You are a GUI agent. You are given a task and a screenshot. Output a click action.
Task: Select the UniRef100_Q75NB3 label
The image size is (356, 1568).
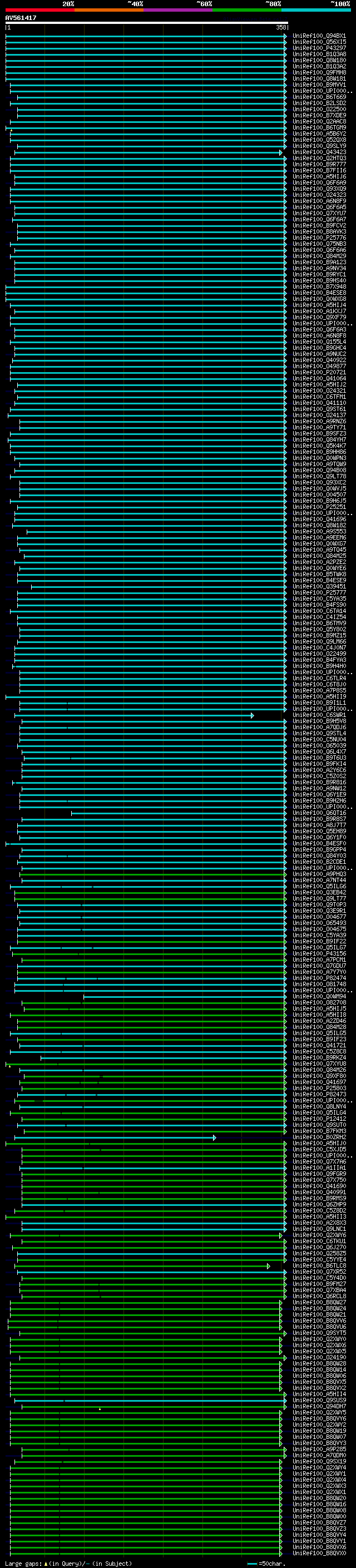coord(319,244)
